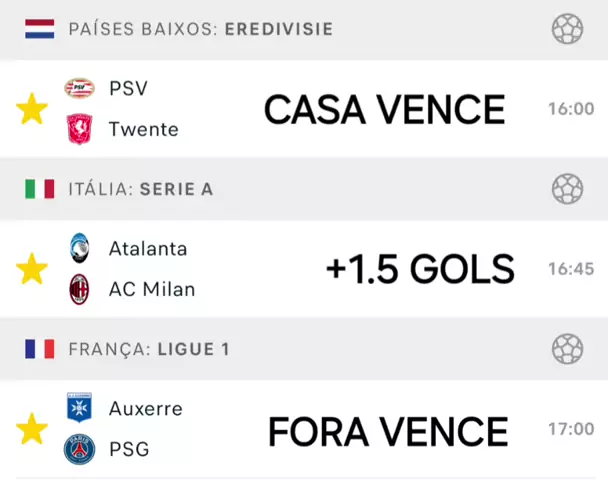Click the France flag icon

pos(40,349)
